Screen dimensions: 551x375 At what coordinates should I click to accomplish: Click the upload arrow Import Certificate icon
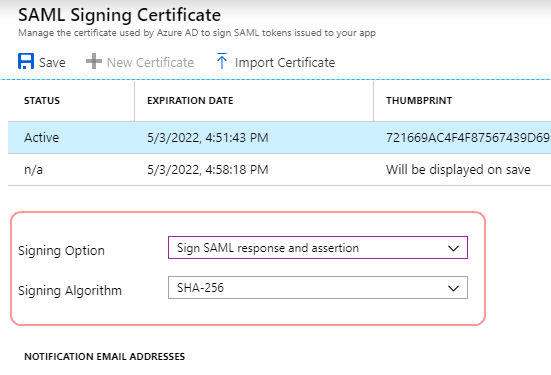[x=222, y=61]
